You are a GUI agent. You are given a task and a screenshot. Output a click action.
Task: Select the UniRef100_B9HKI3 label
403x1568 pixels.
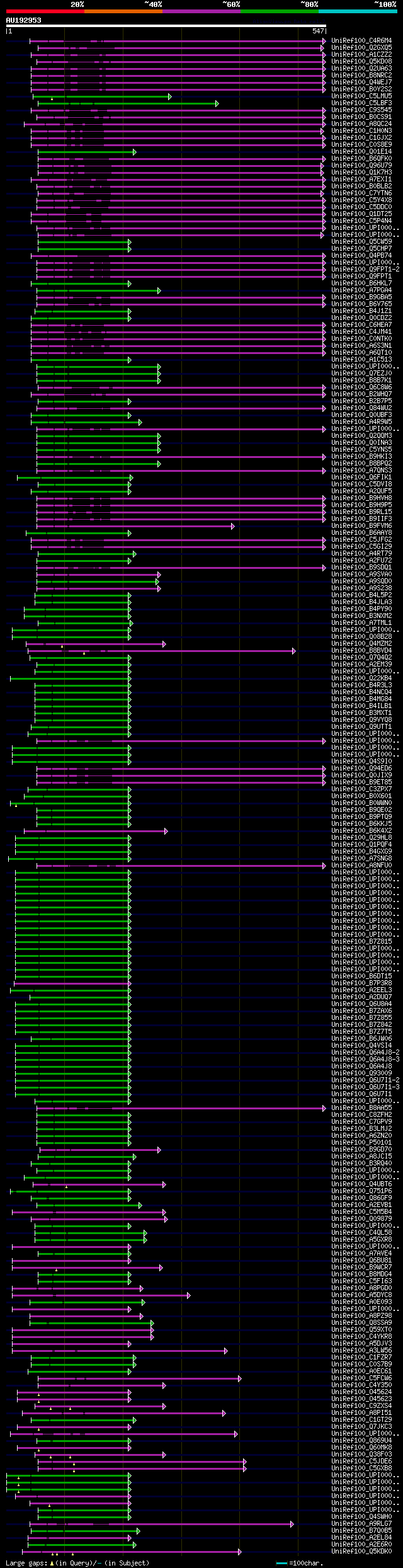361,457
